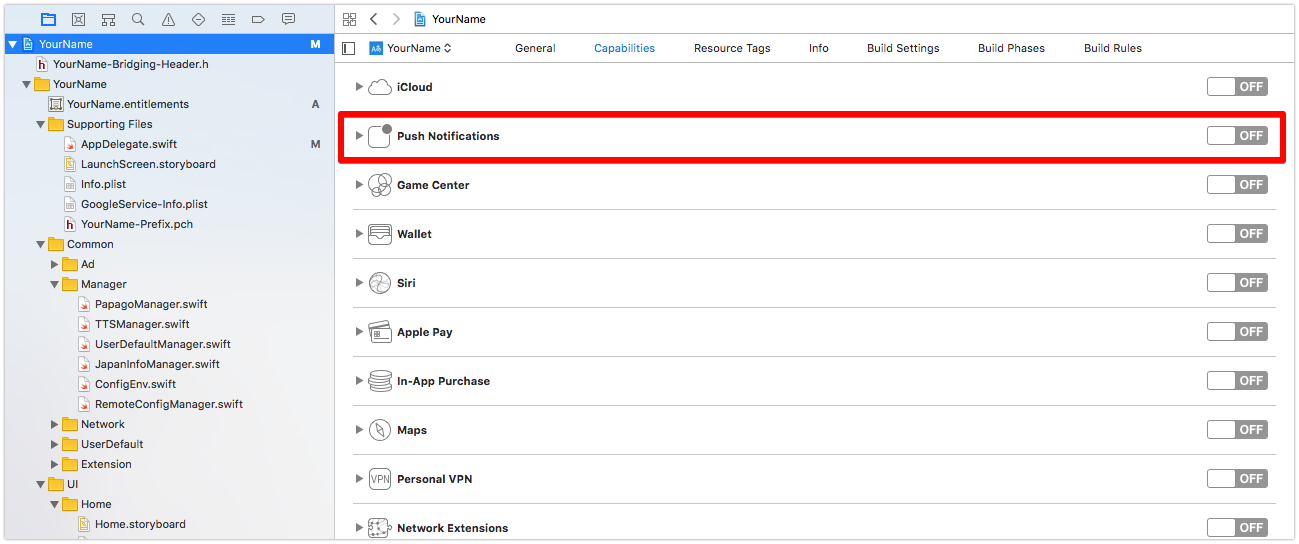Expand the Game Center section
The image size is (1299, 544).
pos(359,185)
